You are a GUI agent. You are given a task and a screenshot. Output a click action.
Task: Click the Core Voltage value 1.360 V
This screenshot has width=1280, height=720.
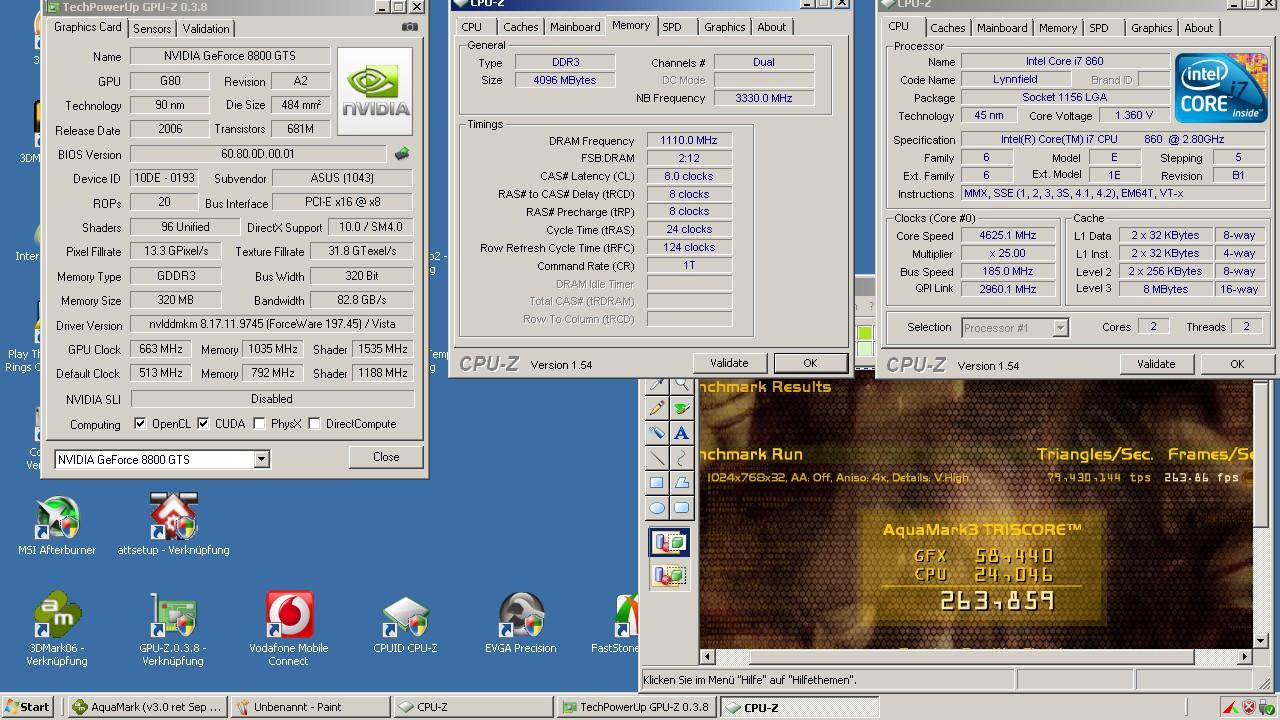click(1133, 115)
